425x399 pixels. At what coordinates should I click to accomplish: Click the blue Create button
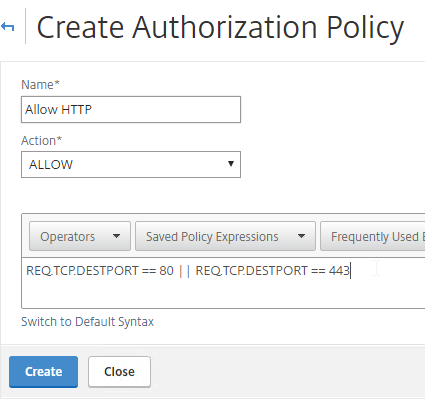[43, 372]
